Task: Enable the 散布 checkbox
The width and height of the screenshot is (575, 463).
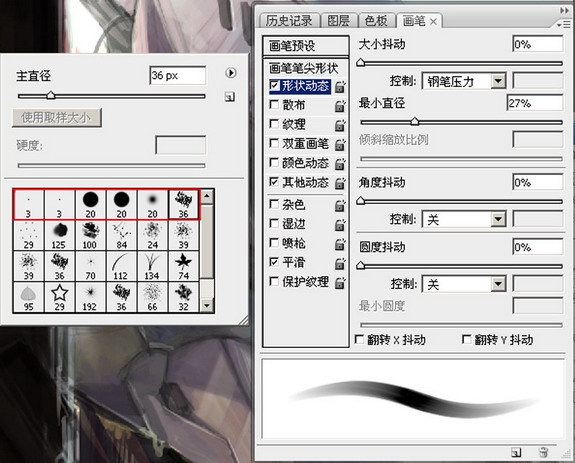Action: (274, 104)
